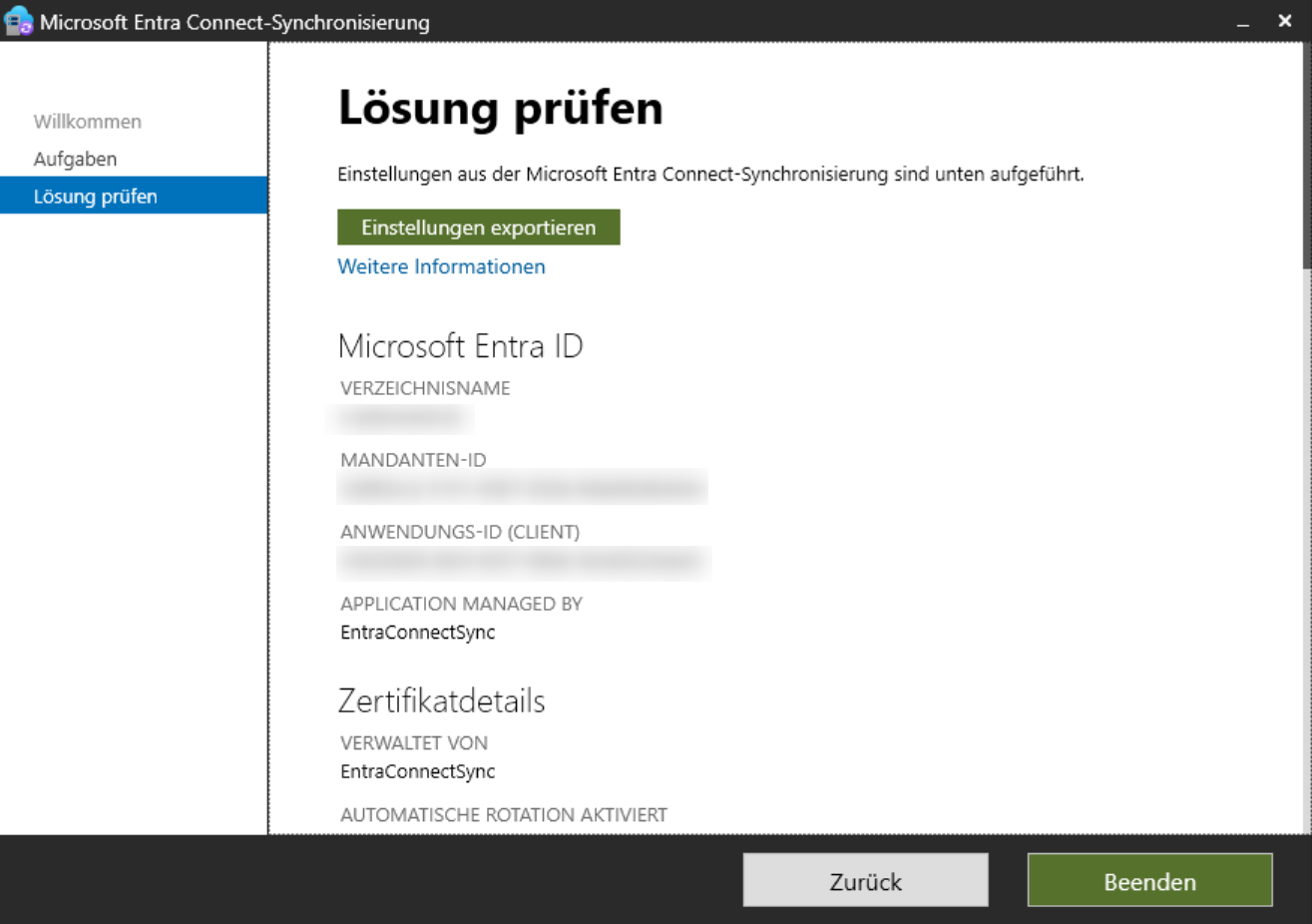The width and height of the screenshot is (1312, 924).
Task: Select EntraConnectSync under Application Managed By
Action: coord(418,633)
